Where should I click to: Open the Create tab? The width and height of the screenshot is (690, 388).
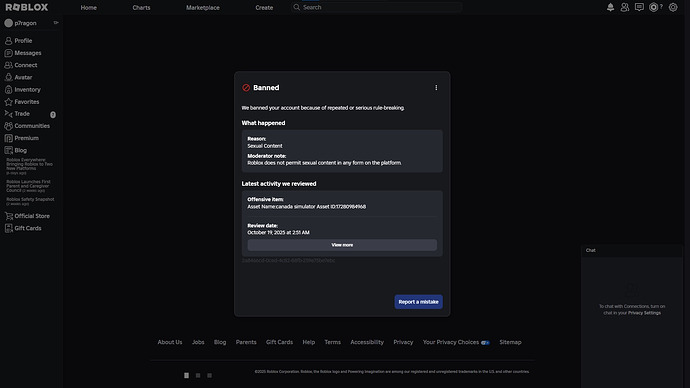[264, 7]
